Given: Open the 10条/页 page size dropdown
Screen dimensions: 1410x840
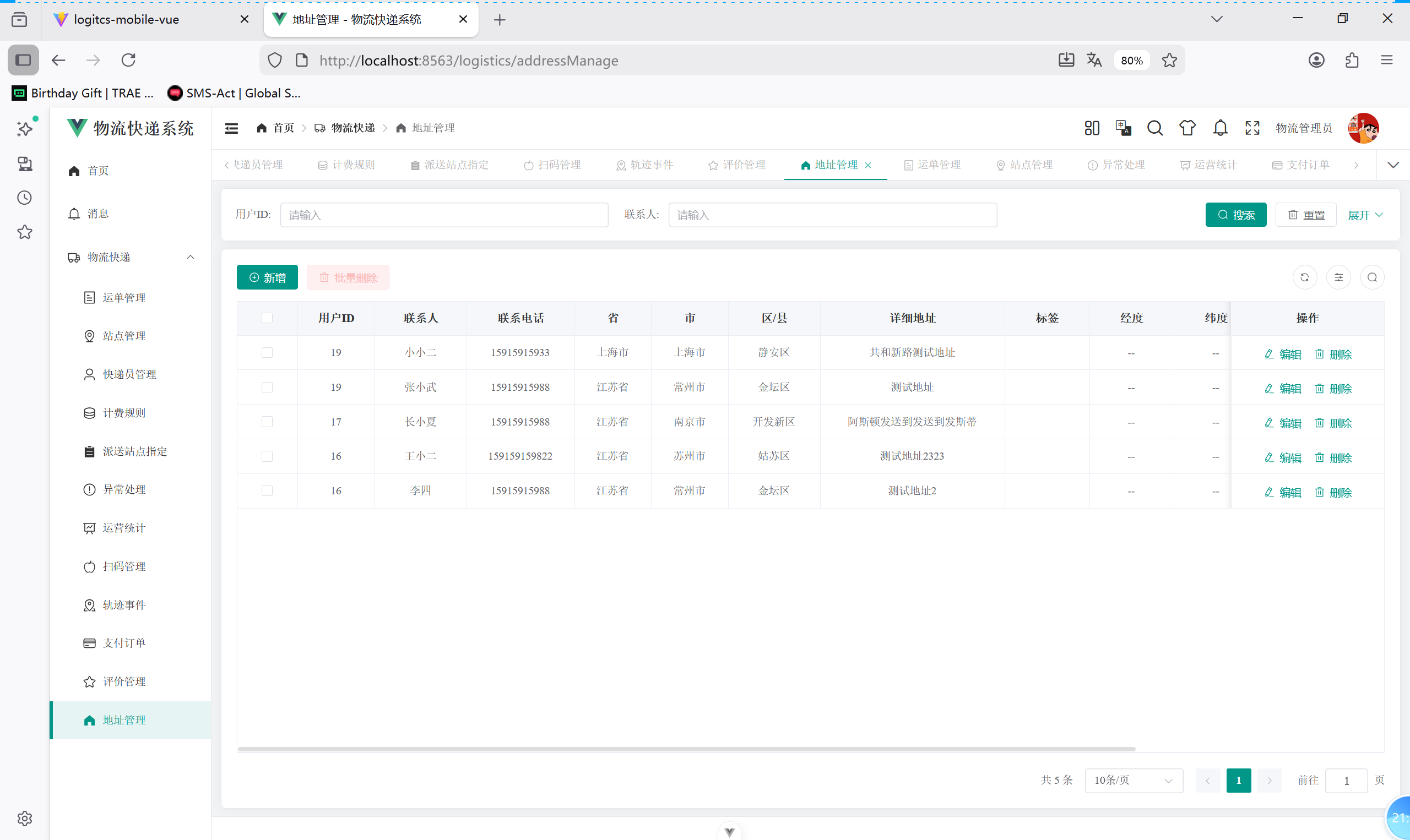Looking at the screenshot, I should pyautogui.click(x=1133, y=781).
